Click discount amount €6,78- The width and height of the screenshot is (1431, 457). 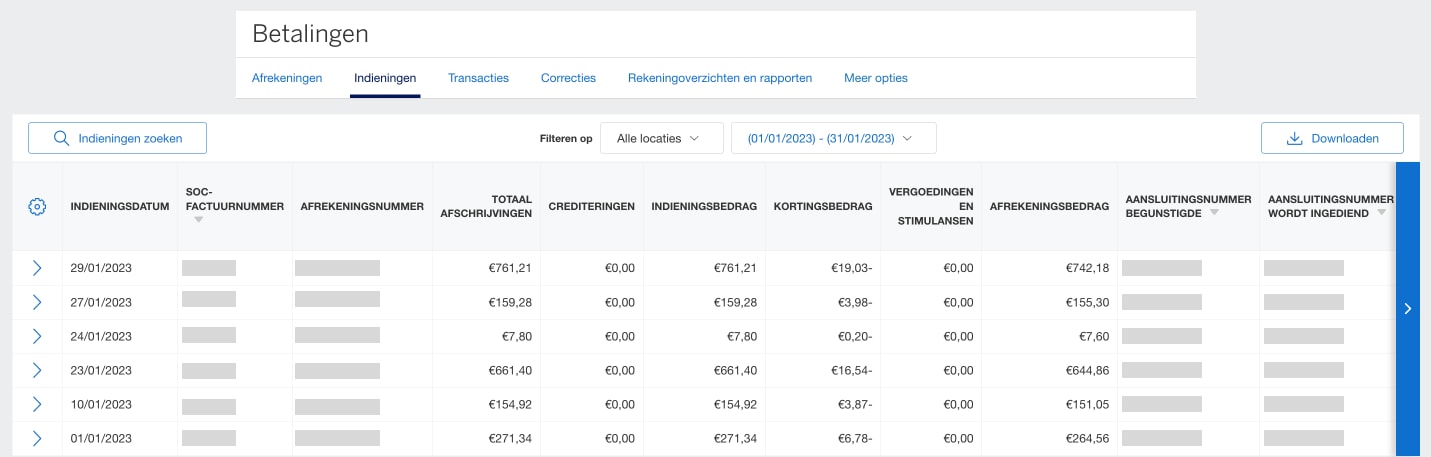(856, 438)
